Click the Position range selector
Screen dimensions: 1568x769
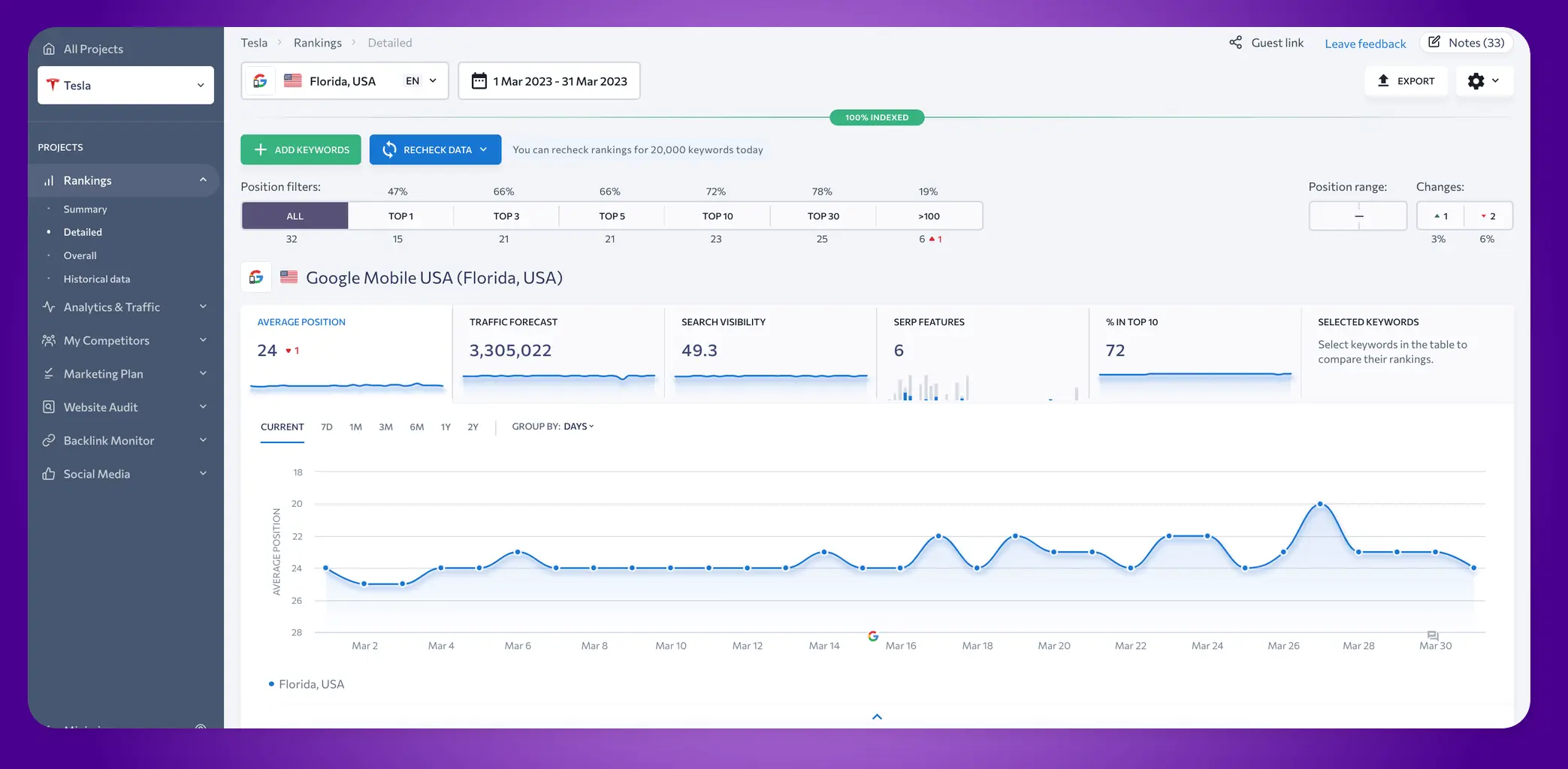pyautogui.click(x=1358, y=216)
